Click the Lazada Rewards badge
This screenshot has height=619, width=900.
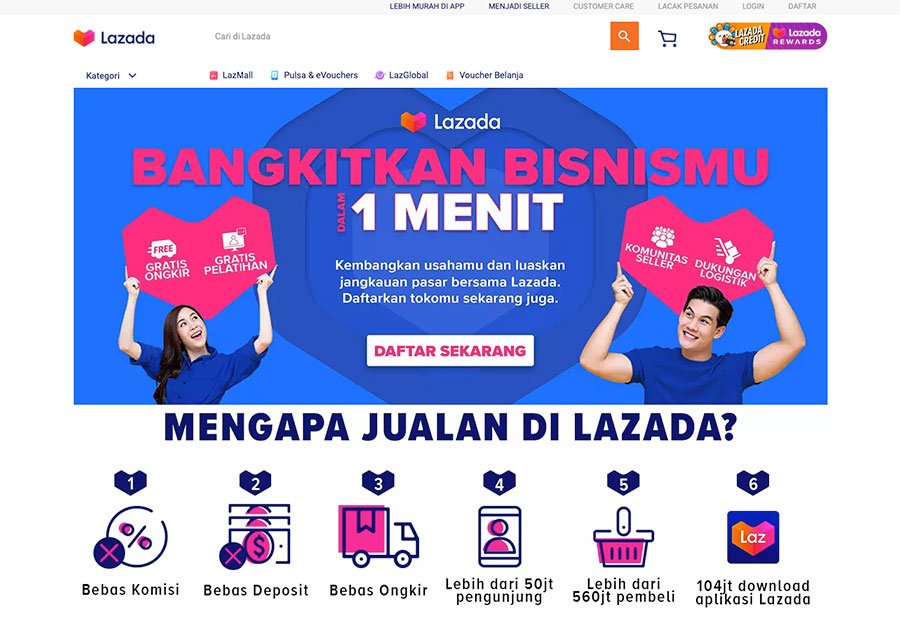(797, 36)
